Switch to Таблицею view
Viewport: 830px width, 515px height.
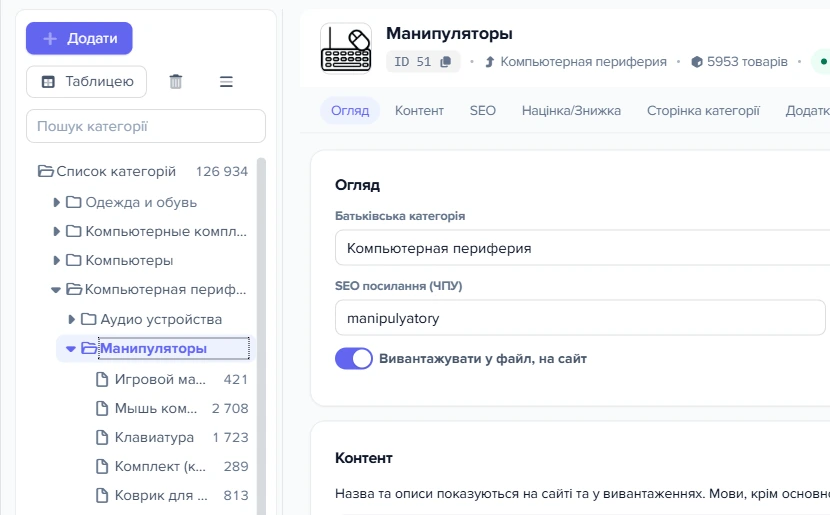pyautogui.click(x=86, y=82)
